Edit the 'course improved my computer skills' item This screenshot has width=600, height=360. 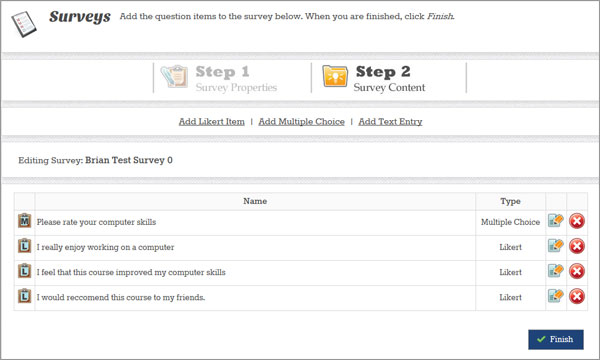tap(556, 271)
